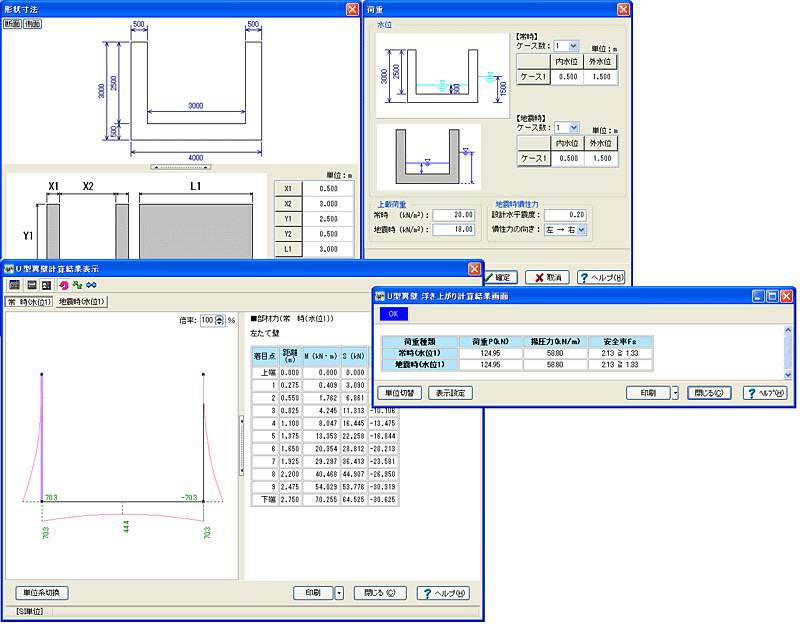
Task: Click the L1 value field 3.000
Action: pyautogui.click(x=328, y=249)
